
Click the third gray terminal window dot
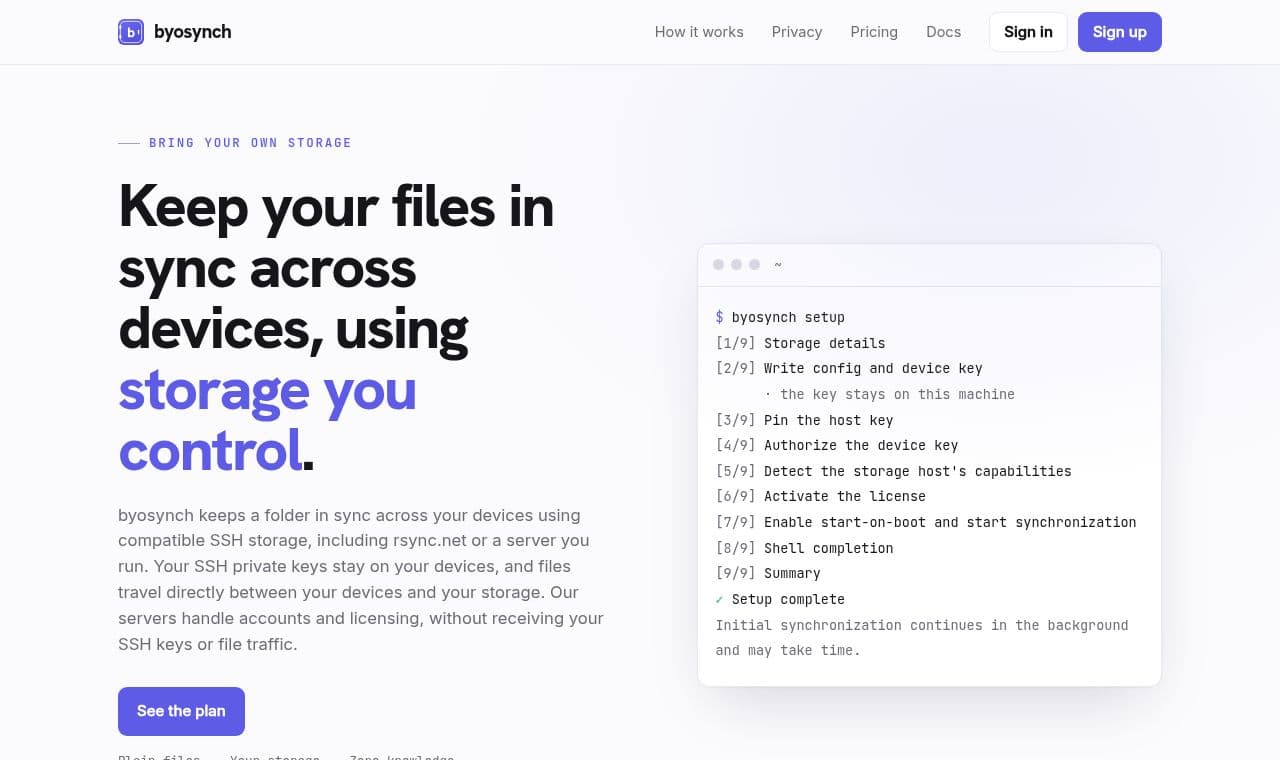[x=754, y=265]
